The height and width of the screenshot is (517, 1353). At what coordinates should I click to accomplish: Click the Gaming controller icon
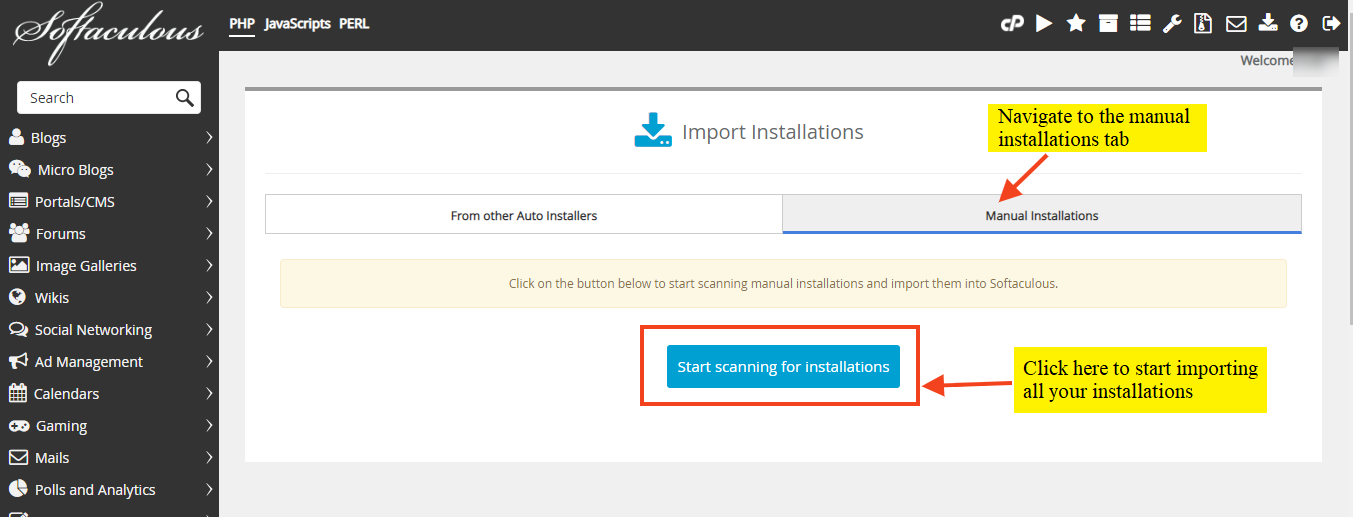pyautogui.click(x=18, y=425)
